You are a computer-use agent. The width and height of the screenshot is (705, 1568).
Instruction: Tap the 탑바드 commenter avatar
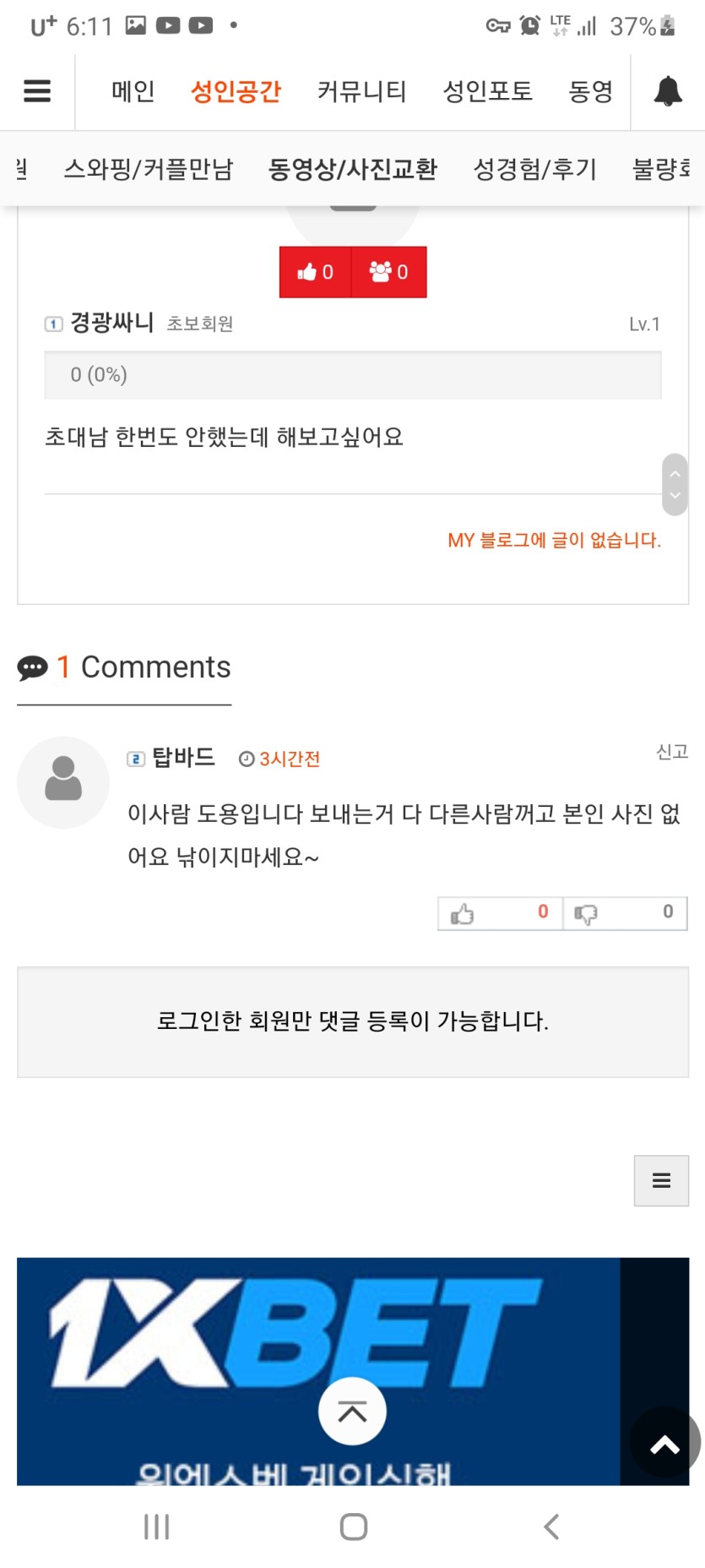point(63,781)
